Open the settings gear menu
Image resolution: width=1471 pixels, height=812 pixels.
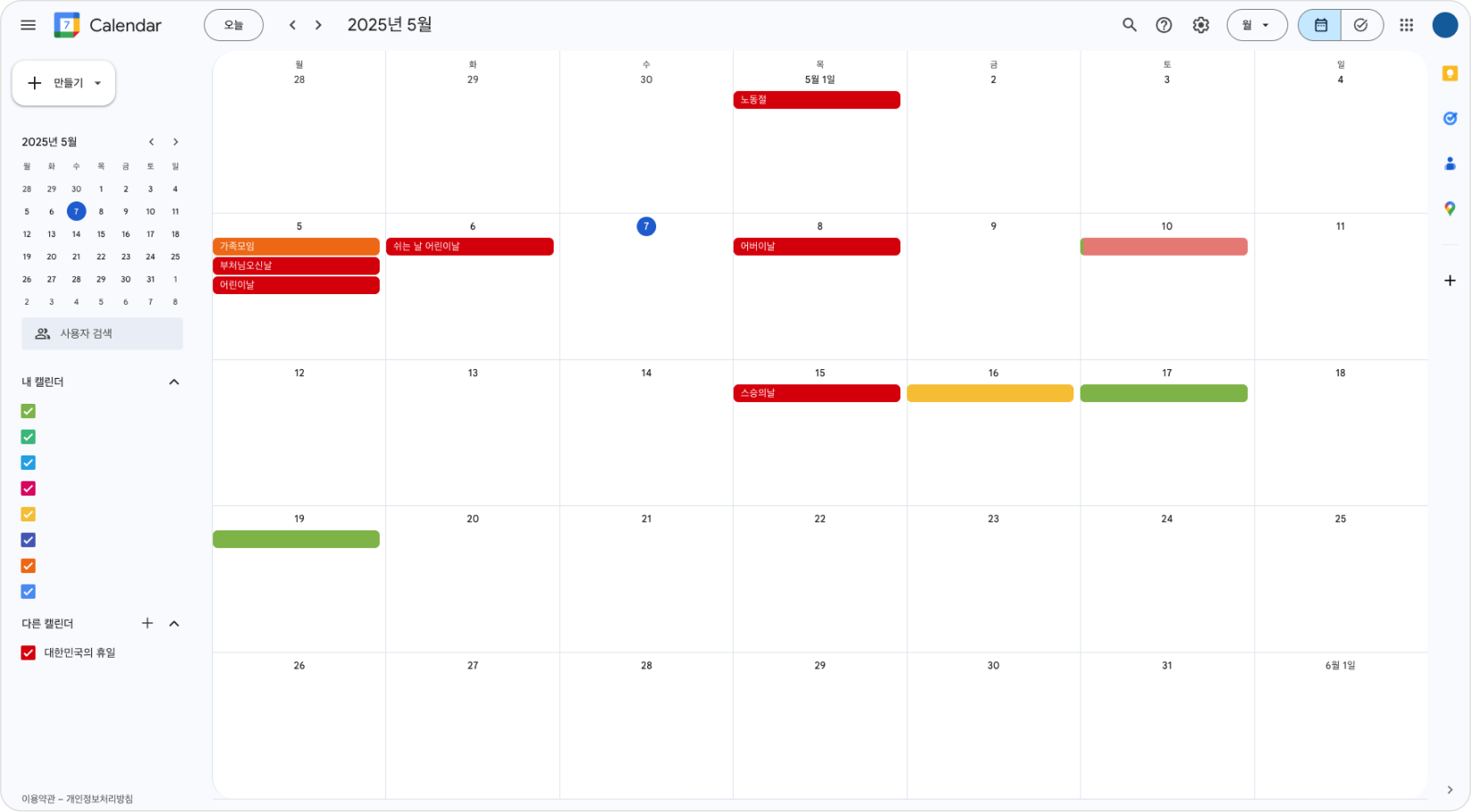pos(1201,25)
